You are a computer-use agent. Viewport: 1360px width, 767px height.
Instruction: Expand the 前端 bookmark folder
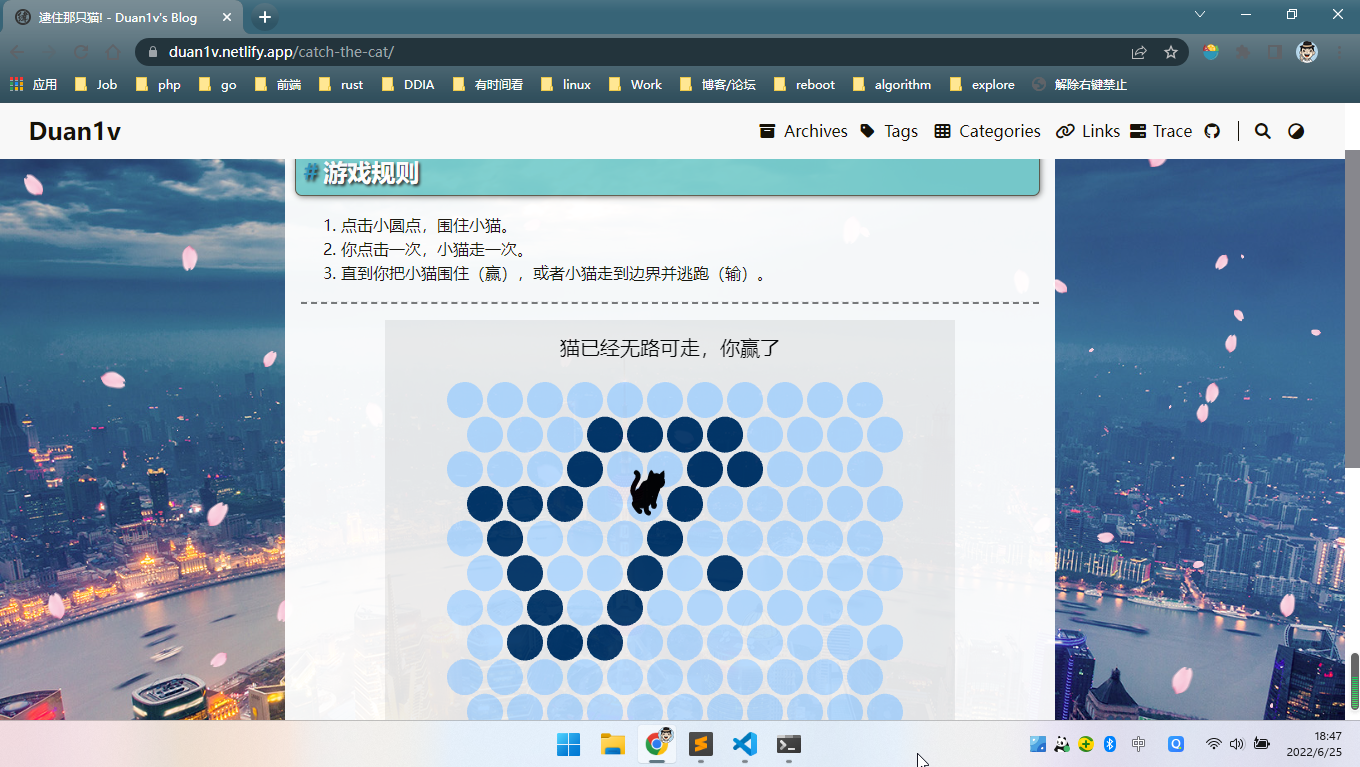[278, 85]
